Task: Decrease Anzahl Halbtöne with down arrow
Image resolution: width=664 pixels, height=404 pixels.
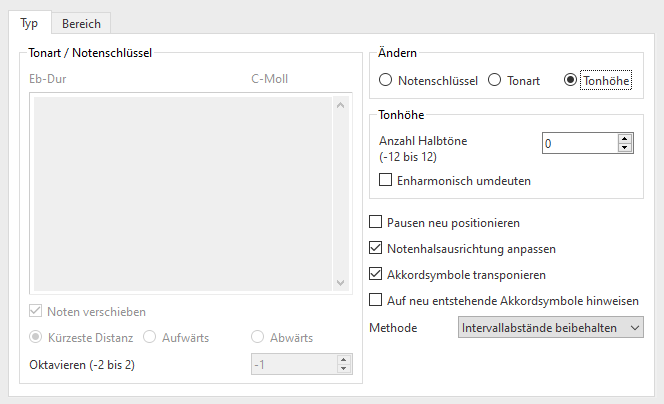Action: point(624,148)
